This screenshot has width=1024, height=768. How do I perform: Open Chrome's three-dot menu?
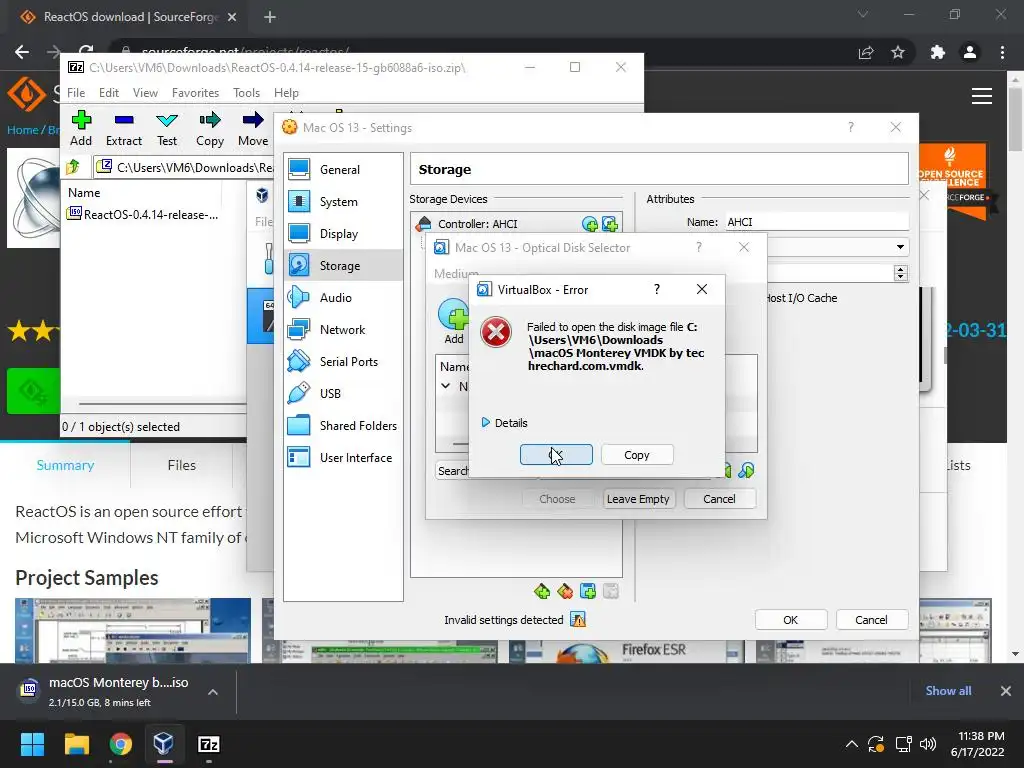point(1002,52)
